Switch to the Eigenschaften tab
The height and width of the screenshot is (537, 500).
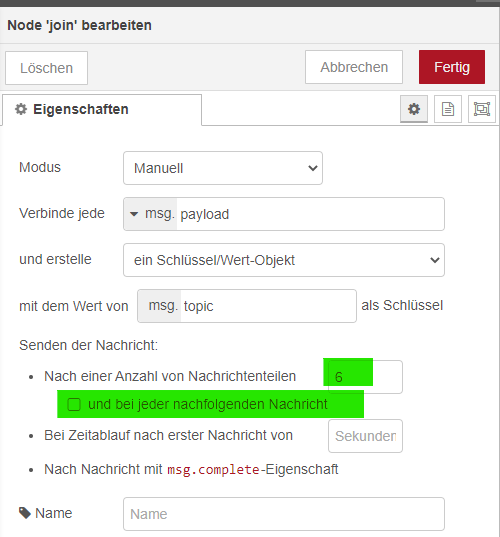point(102,110)
